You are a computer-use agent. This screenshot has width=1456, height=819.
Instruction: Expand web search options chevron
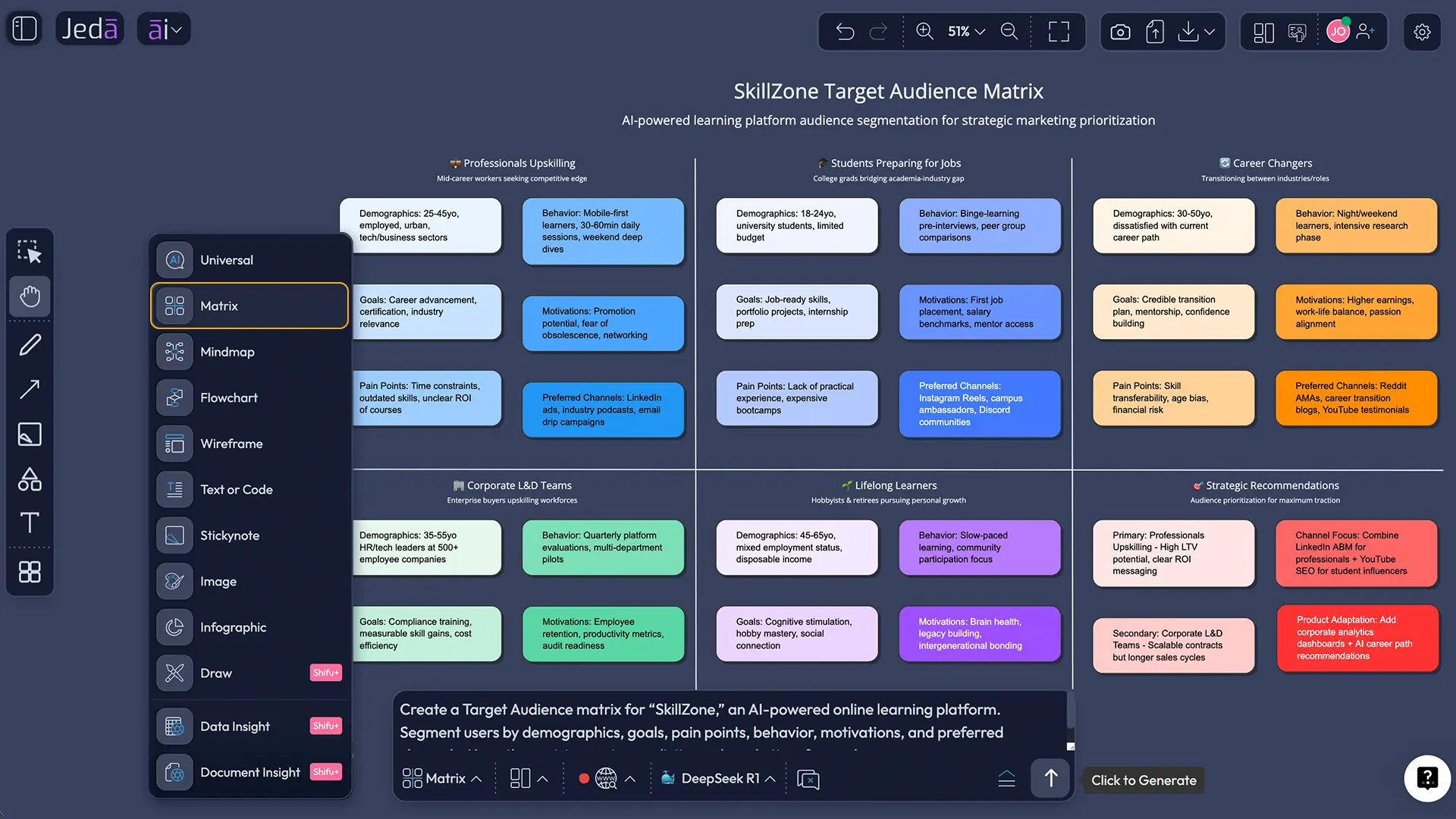(x=630, y=779)
